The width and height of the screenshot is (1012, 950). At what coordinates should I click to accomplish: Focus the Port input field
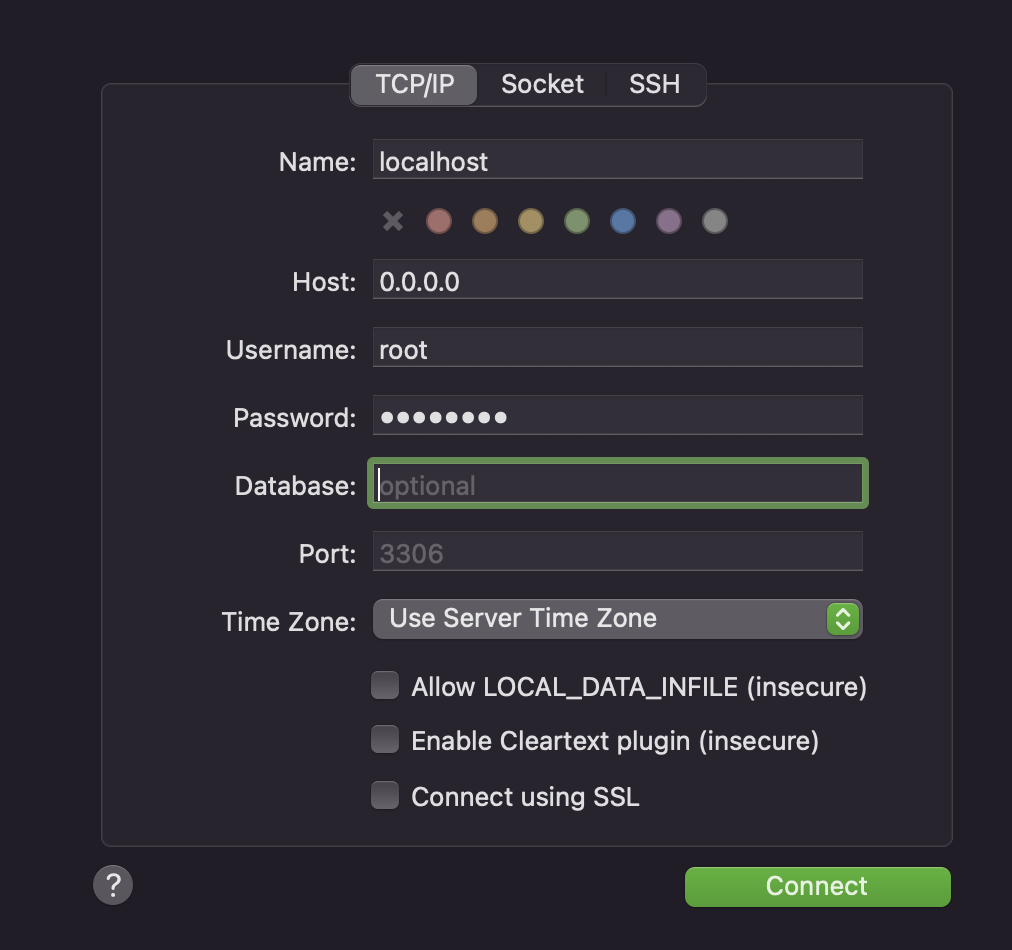point(617,553)
